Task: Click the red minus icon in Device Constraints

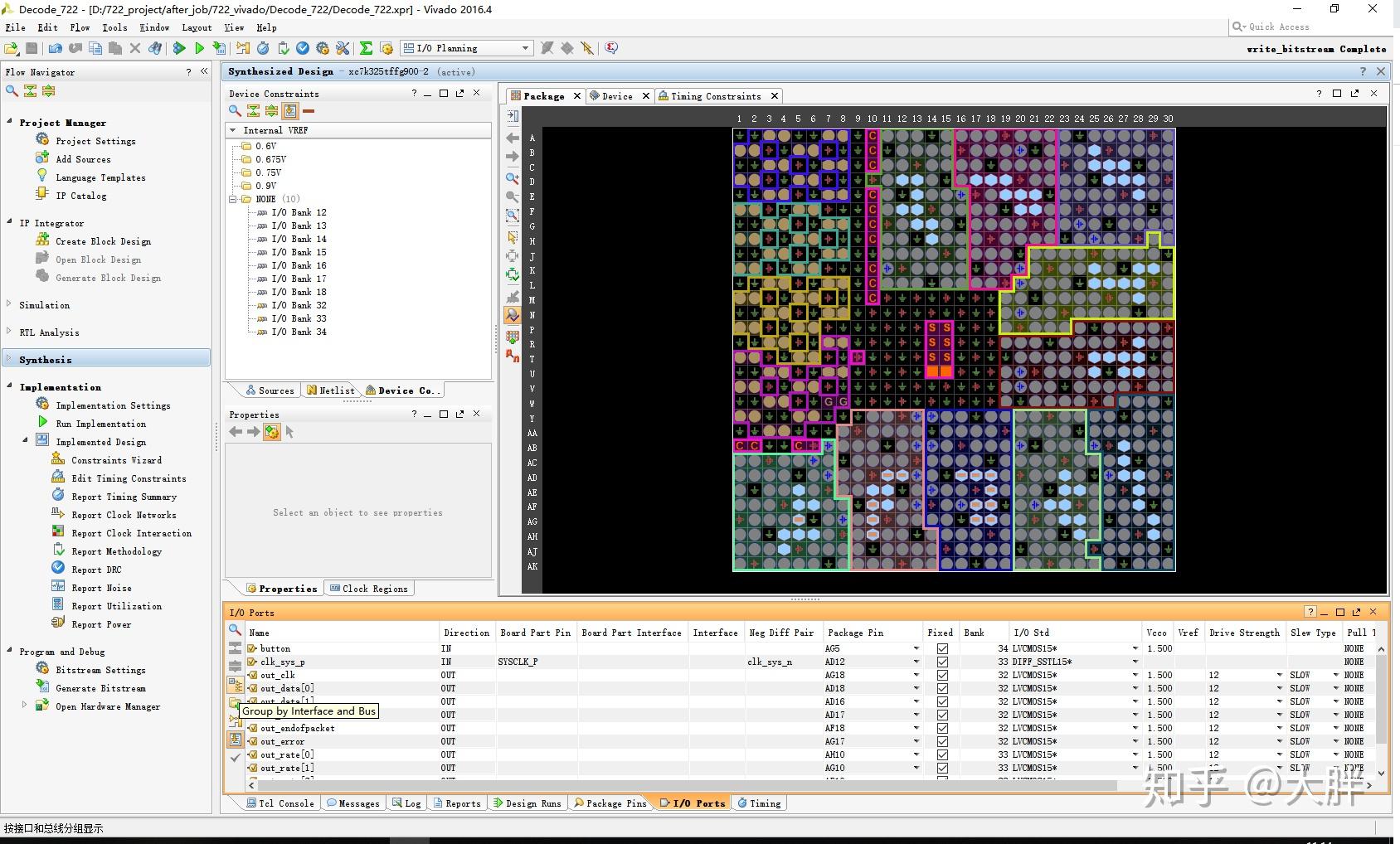Action: tap(309, 110)
